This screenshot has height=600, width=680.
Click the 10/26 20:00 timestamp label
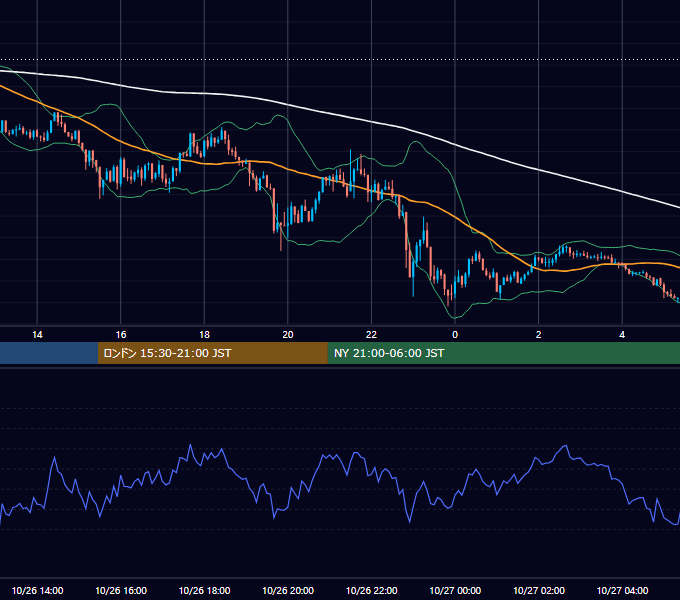pyautogui.click(x=288, y=590)
